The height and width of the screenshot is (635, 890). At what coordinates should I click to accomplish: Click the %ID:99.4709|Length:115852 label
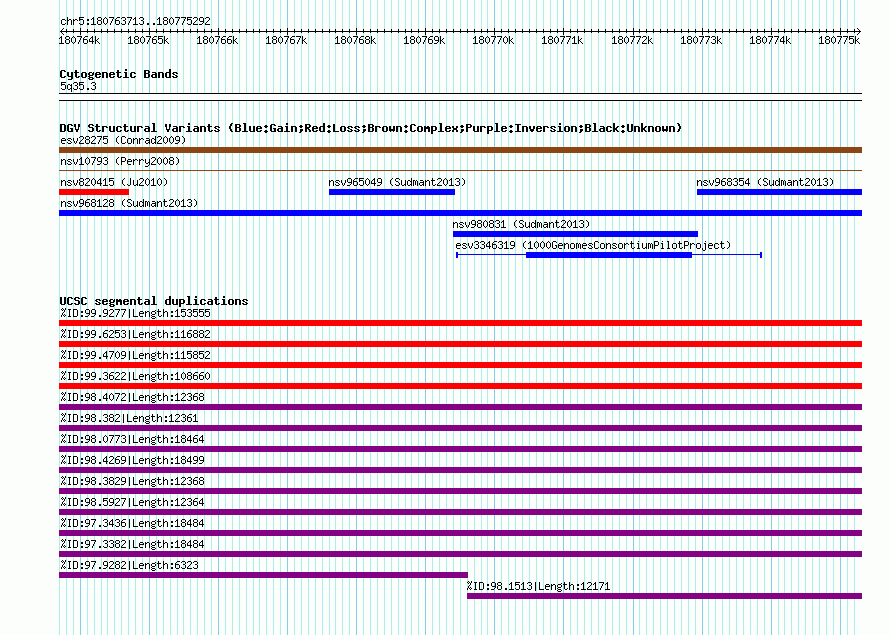point(135,355)
